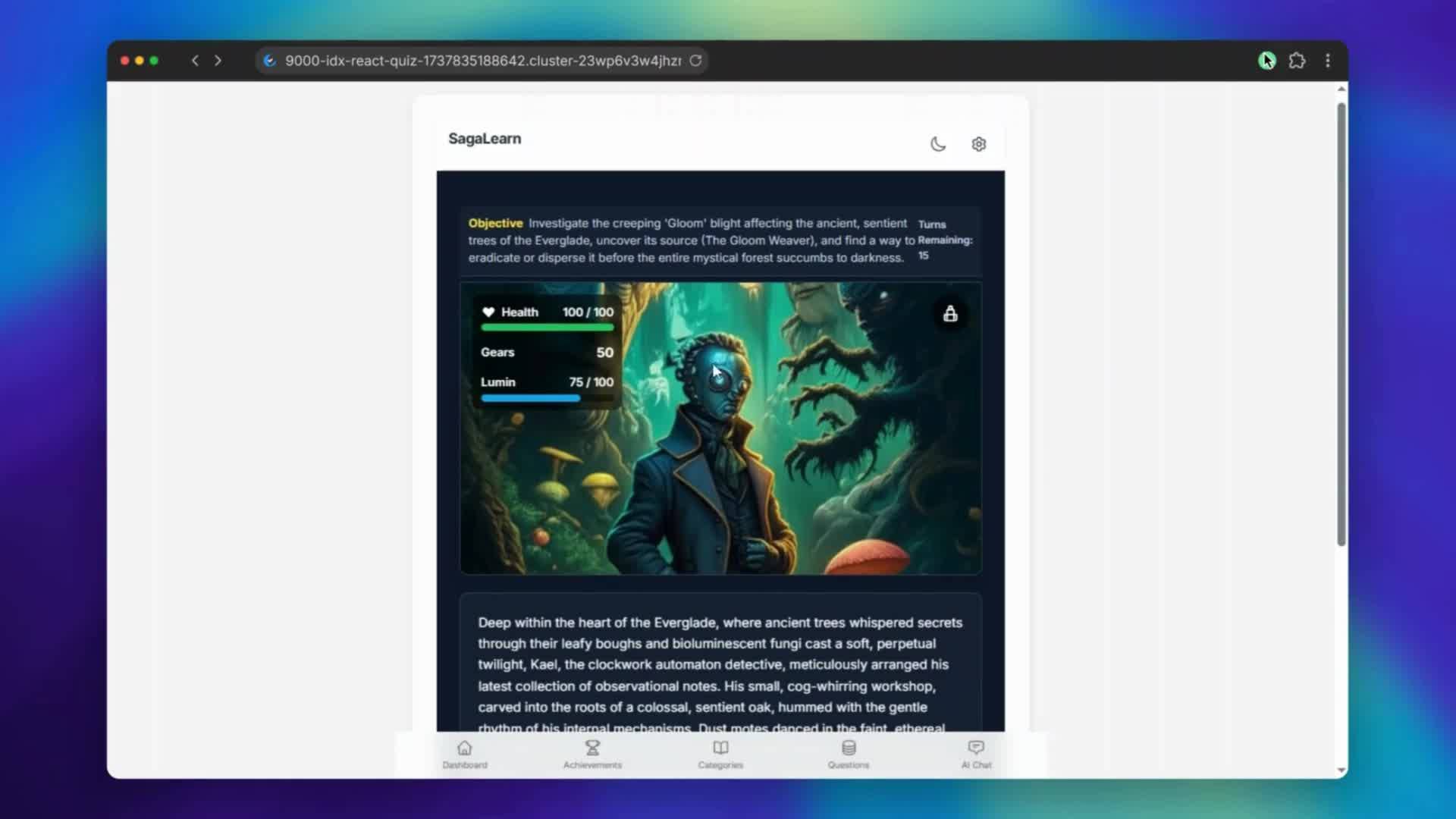Viewport: 1456px width, 819px height.
Task: Open the browser three-dot menu
Action: click(1329, 61)
